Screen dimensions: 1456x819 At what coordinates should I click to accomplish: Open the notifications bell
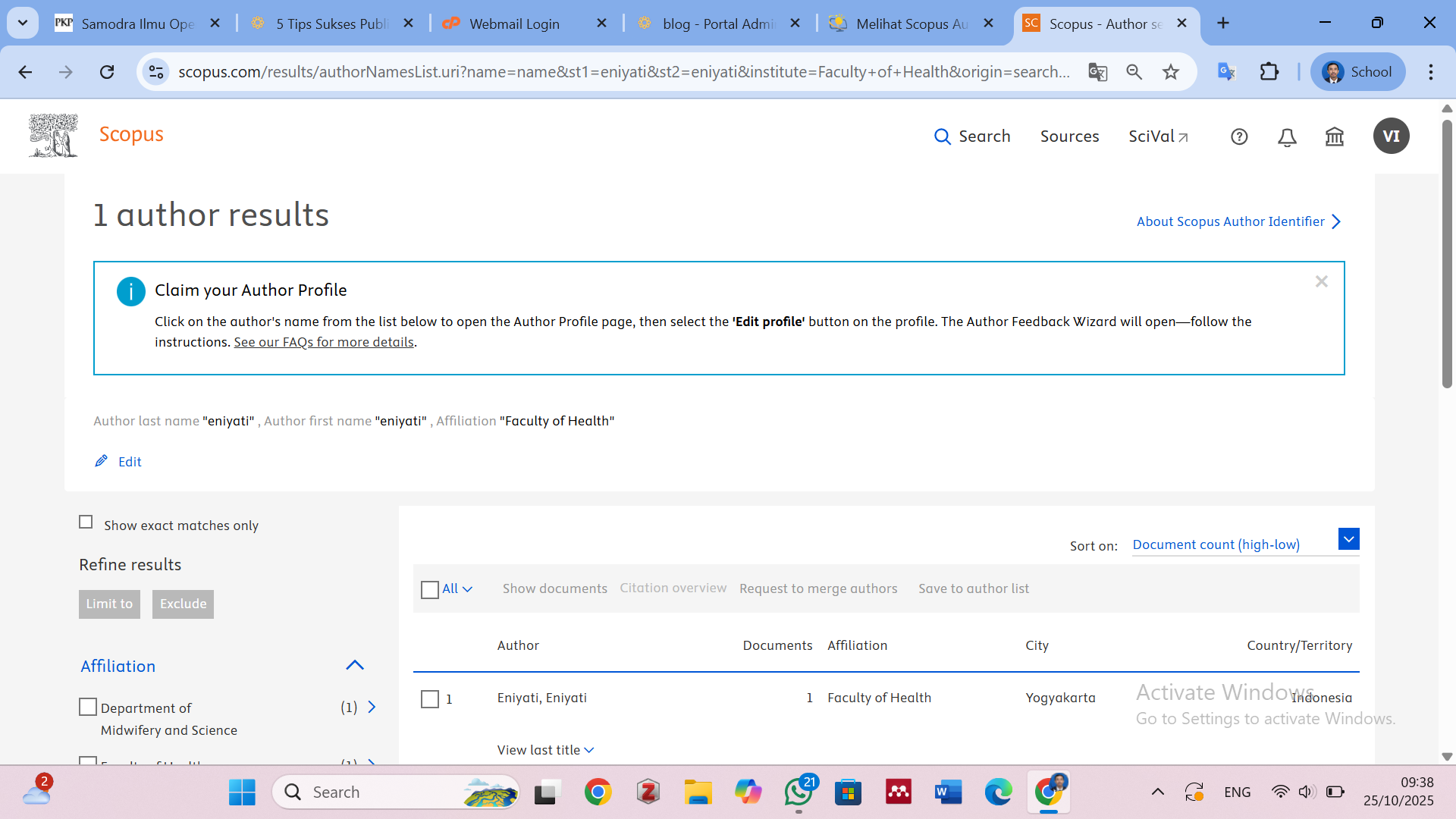[1286, 137]
